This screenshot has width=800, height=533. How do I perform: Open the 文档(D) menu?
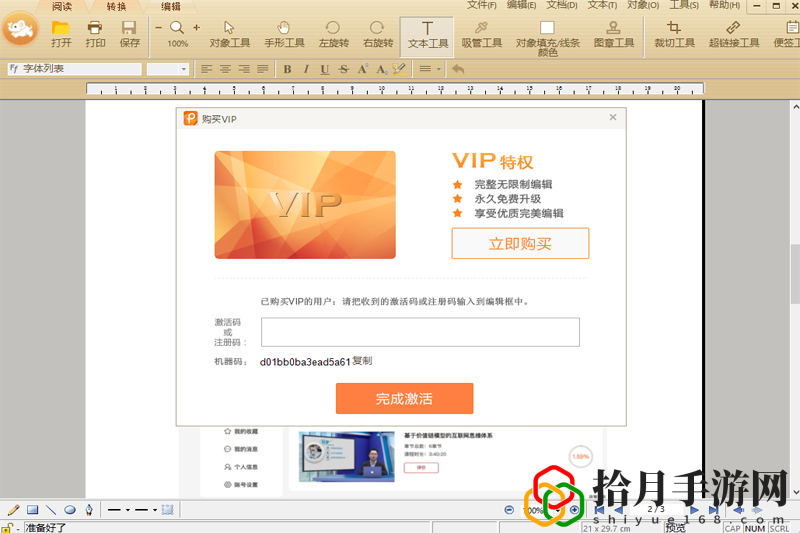562,5
